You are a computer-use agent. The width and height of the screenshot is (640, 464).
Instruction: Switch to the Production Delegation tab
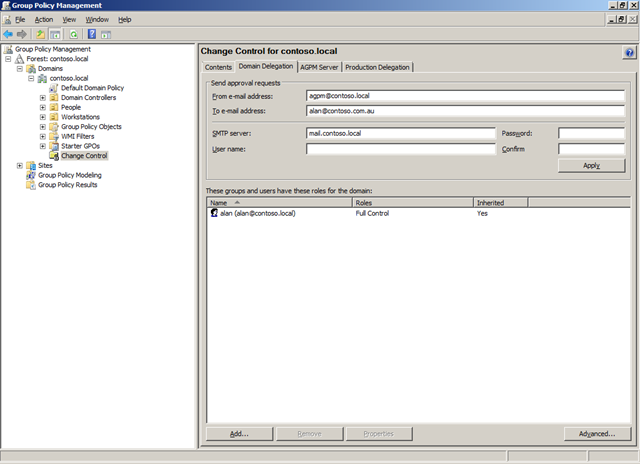[x=377, y=67]
